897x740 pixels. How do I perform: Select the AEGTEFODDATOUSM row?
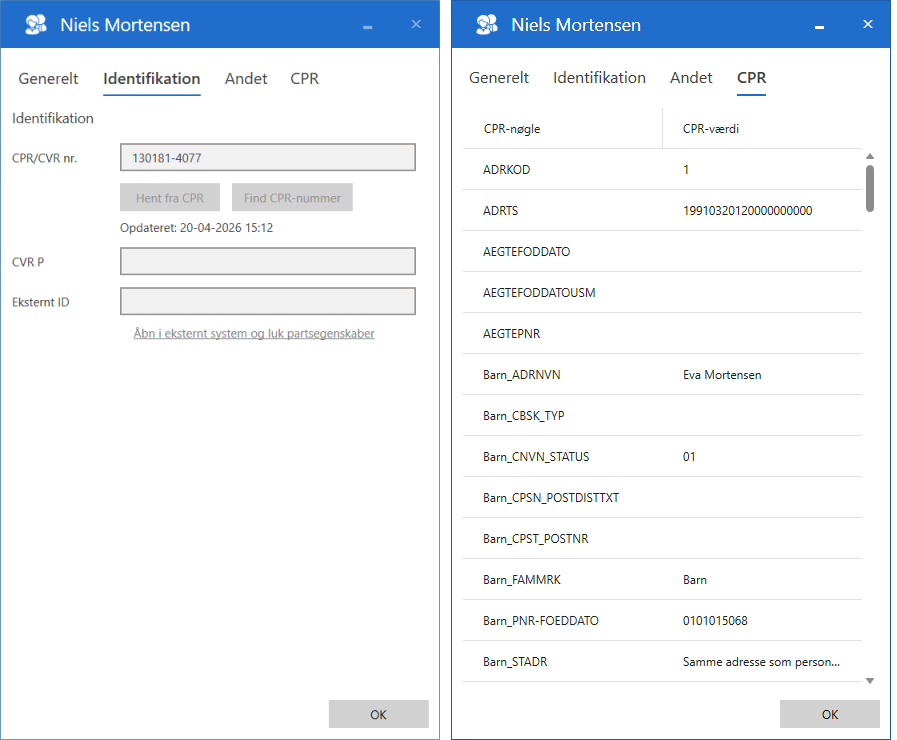click(x=662, y=293)
